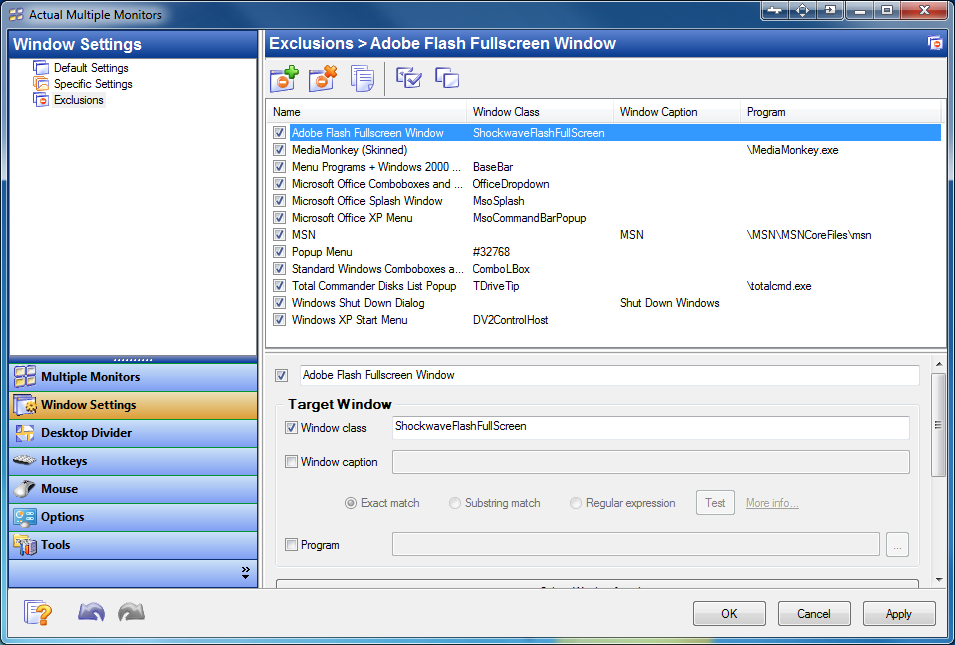Toggle the Microsoft Office Splash Window checkbox
This screenshot has height=645, width=955.
pos(280,201)
